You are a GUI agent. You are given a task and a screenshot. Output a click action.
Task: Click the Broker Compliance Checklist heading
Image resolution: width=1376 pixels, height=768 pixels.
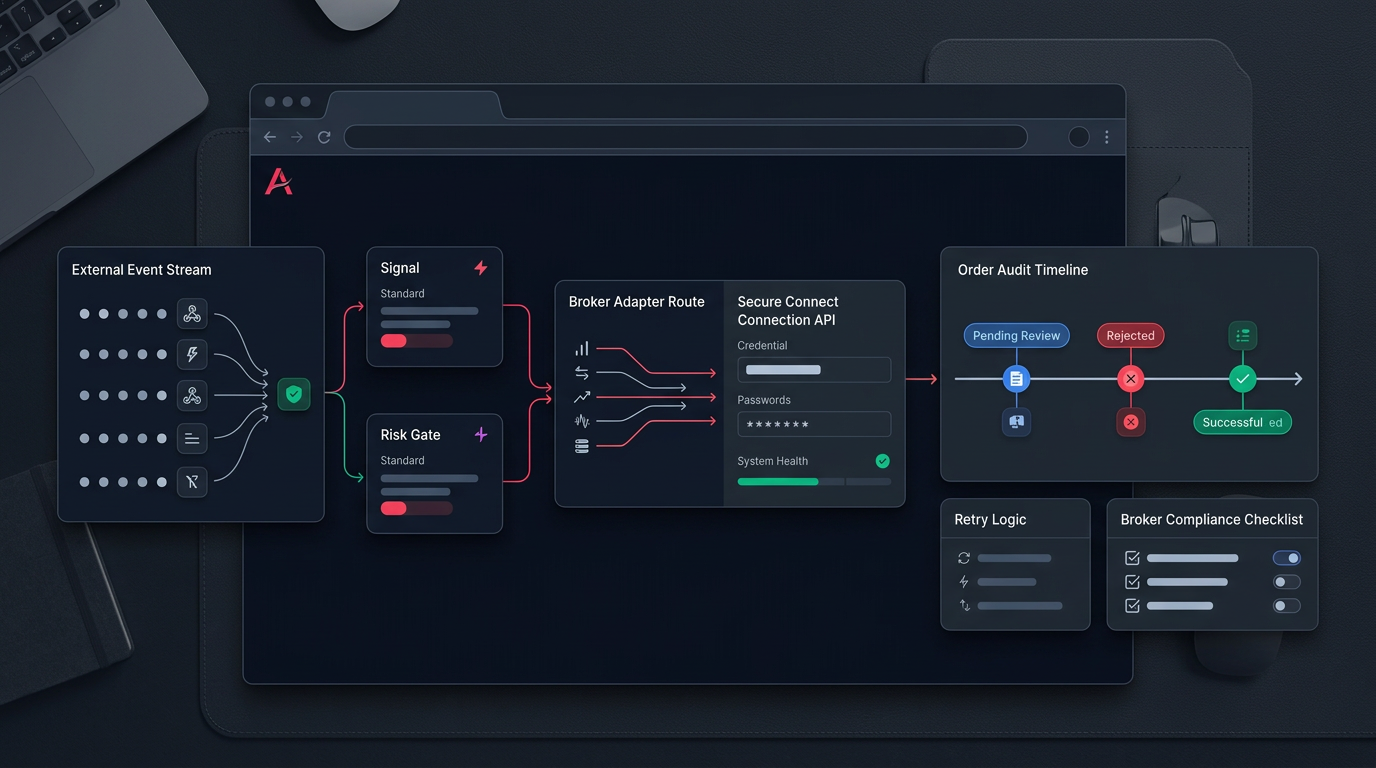click(x=1211, y=520)
